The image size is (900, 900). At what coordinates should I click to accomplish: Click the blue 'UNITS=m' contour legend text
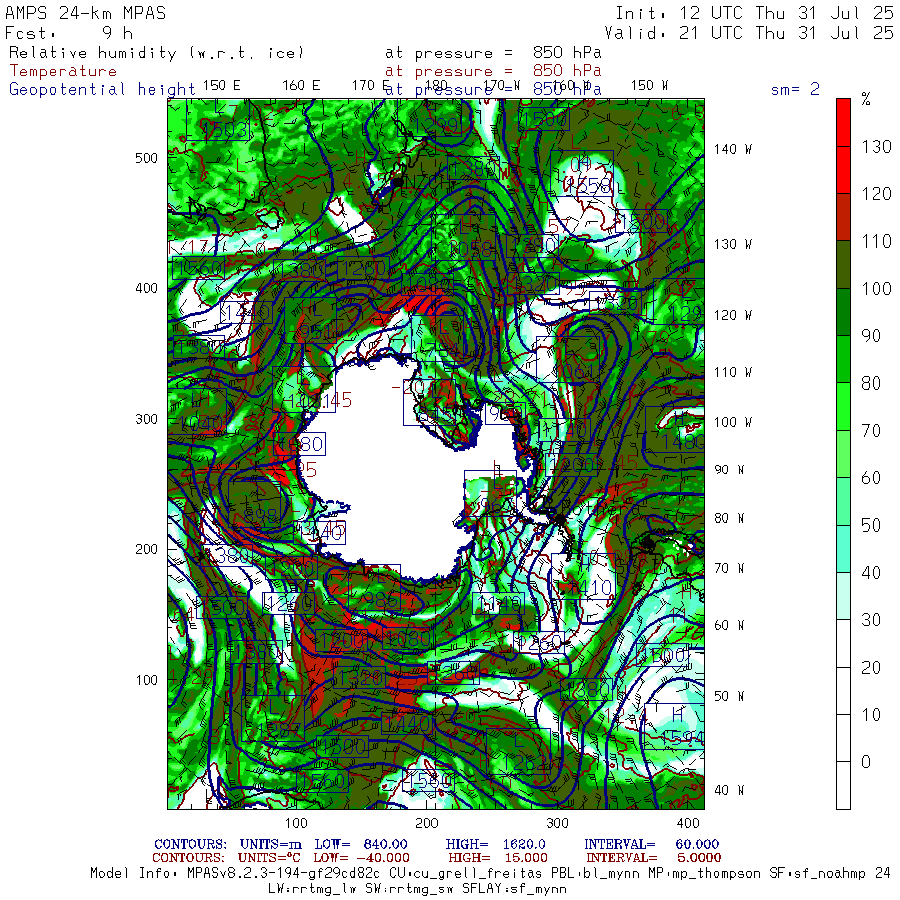click(x=271, y=844)
